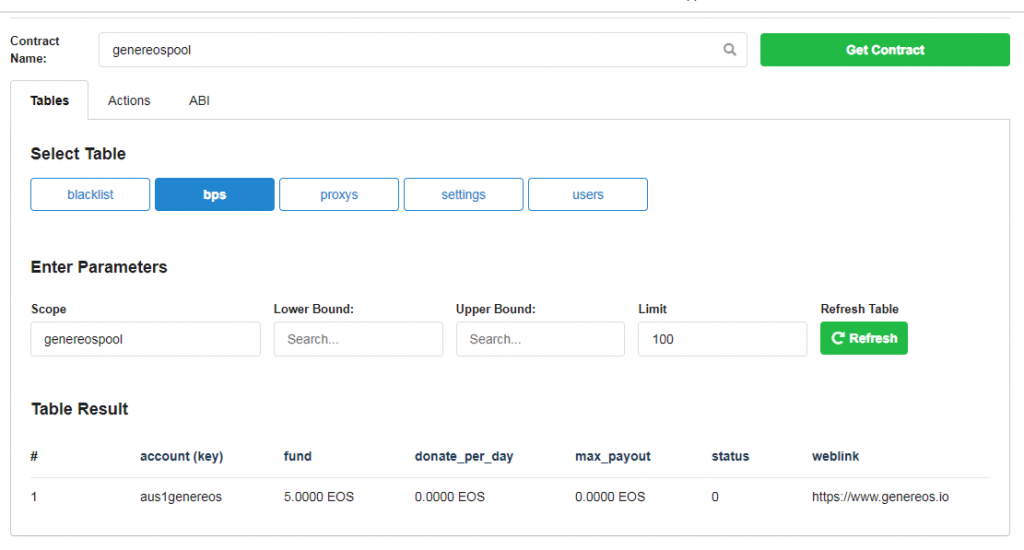Open the Actions tab
The image size is (1024, 550).
(x=129, y=101)
